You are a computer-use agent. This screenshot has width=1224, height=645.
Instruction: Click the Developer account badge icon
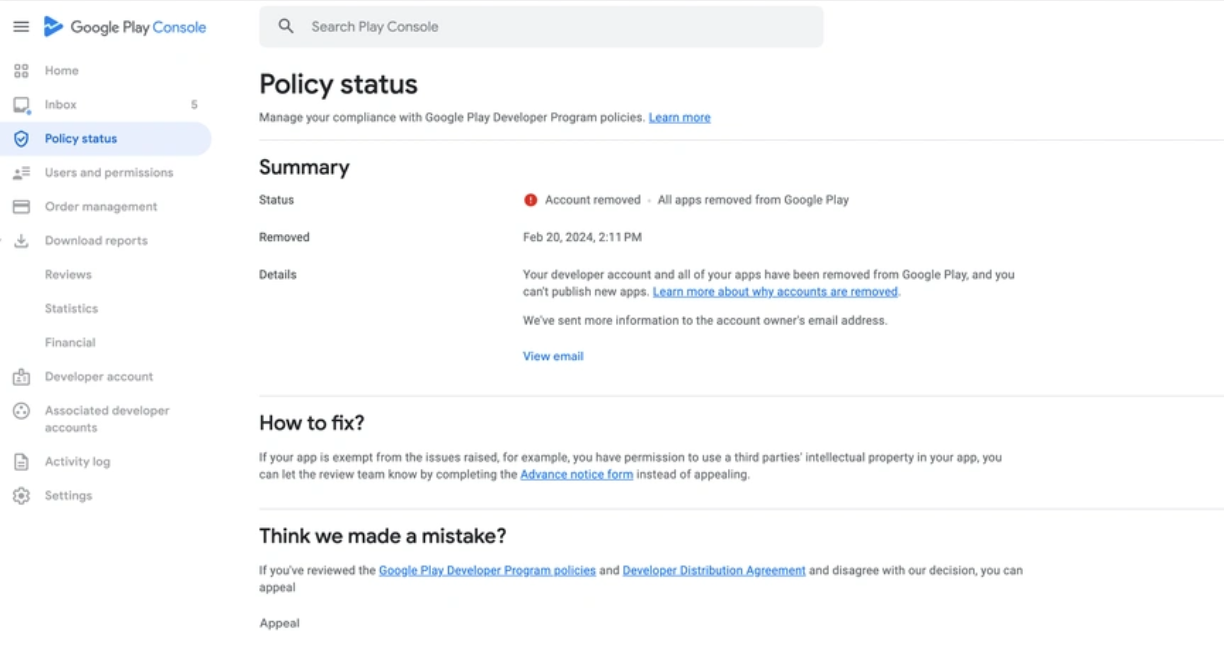click(21, 377)
